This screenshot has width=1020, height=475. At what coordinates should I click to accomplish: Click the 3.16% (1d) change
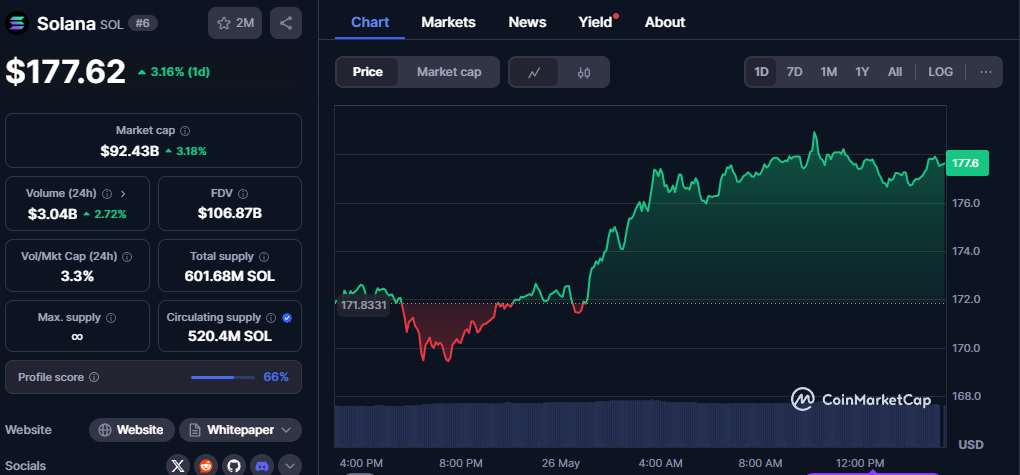pos(174,72)
